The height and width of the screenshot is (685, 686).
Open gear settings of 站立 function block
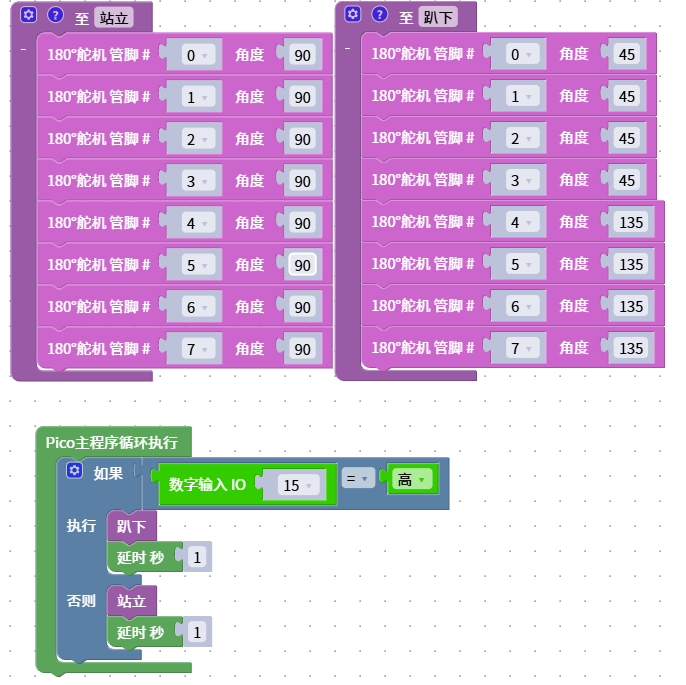pyautogui.click(x=28, y=15)
